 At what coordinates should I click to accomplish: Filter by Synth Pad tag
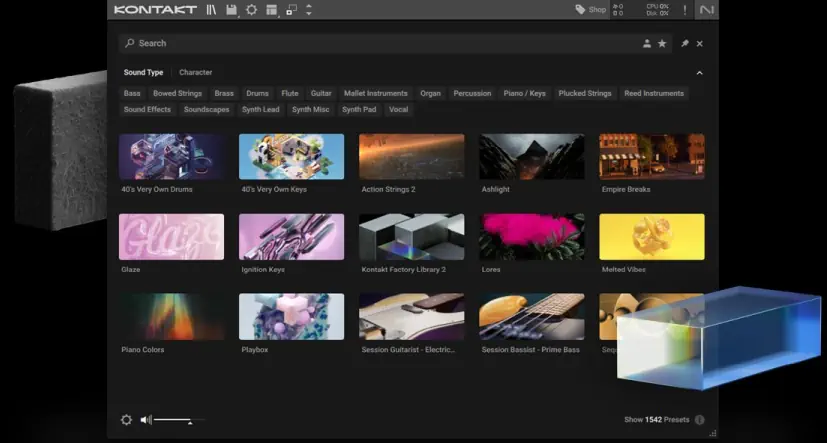point(359,110)
